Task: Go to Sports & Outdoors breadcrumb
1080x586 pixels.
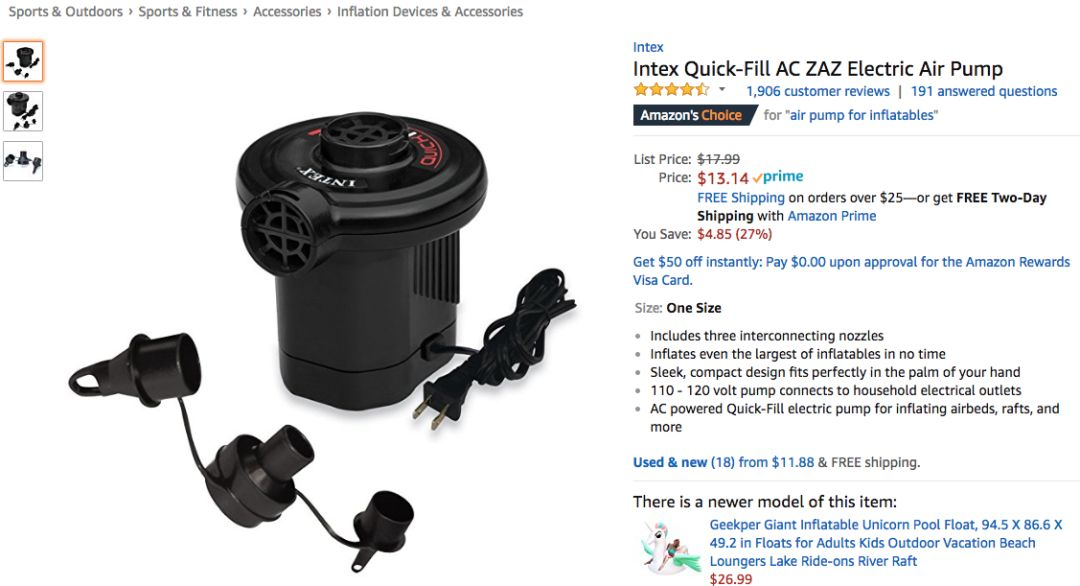Action: [65, 12]
